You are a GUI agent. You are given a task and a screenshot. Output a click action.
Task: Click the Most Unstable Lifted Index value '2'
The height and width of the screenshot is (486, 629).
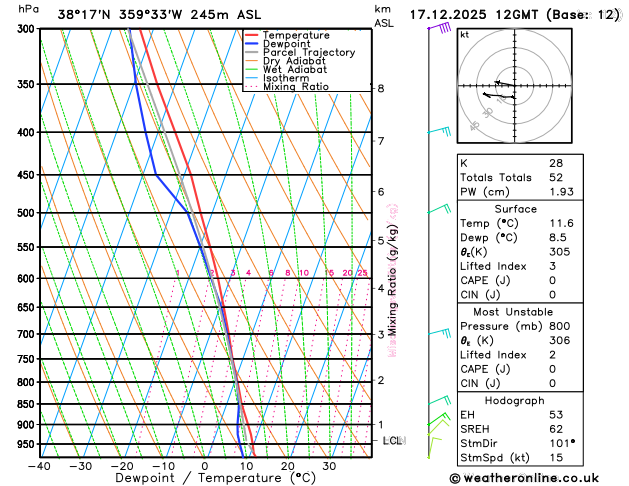coord(553,355)
